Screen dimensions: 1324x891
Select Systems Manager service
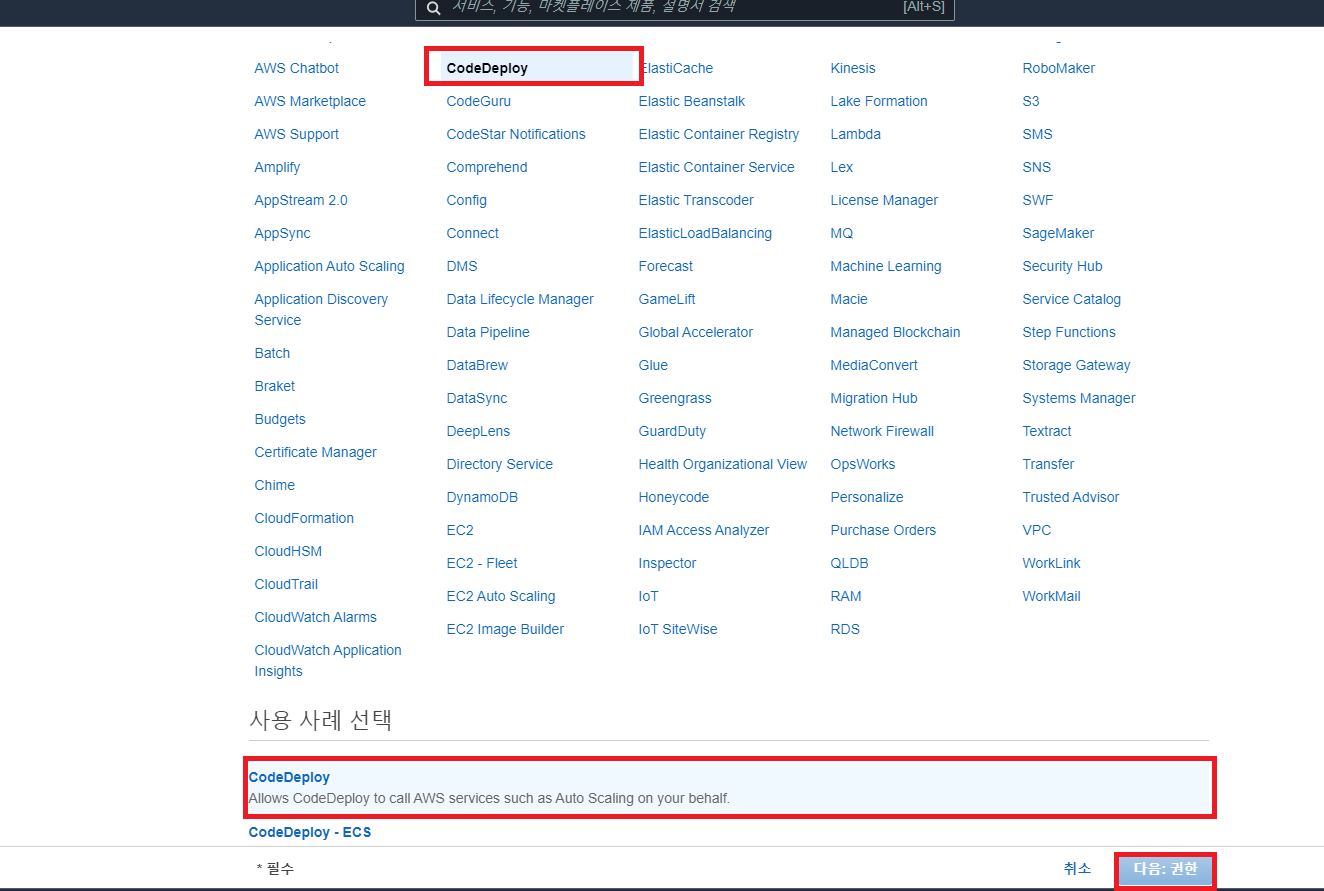point(1079,398)
